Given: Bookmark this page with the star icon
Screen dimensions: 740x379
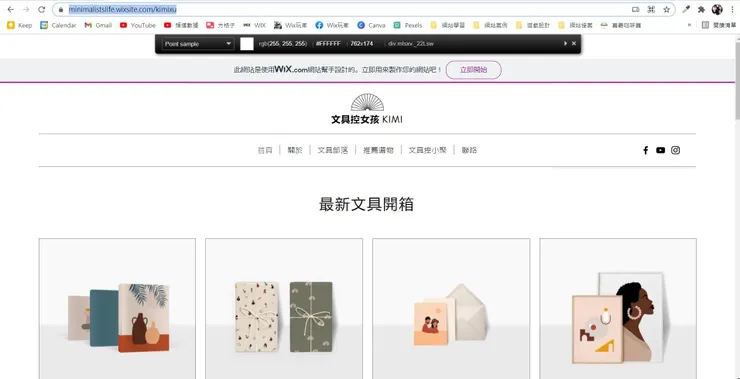Looking at the screenshot, I should point(666,9).
